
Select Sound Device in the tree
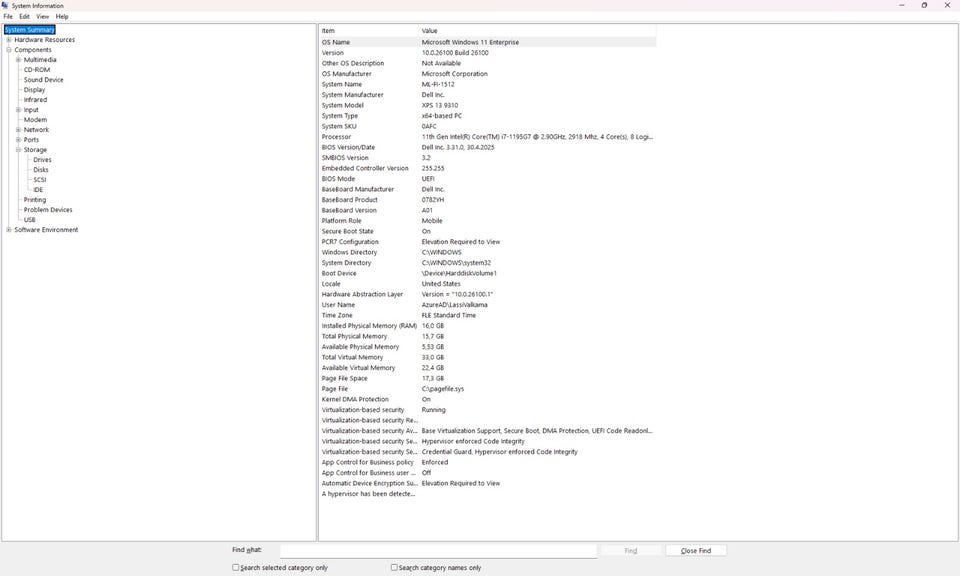[43, 80]
